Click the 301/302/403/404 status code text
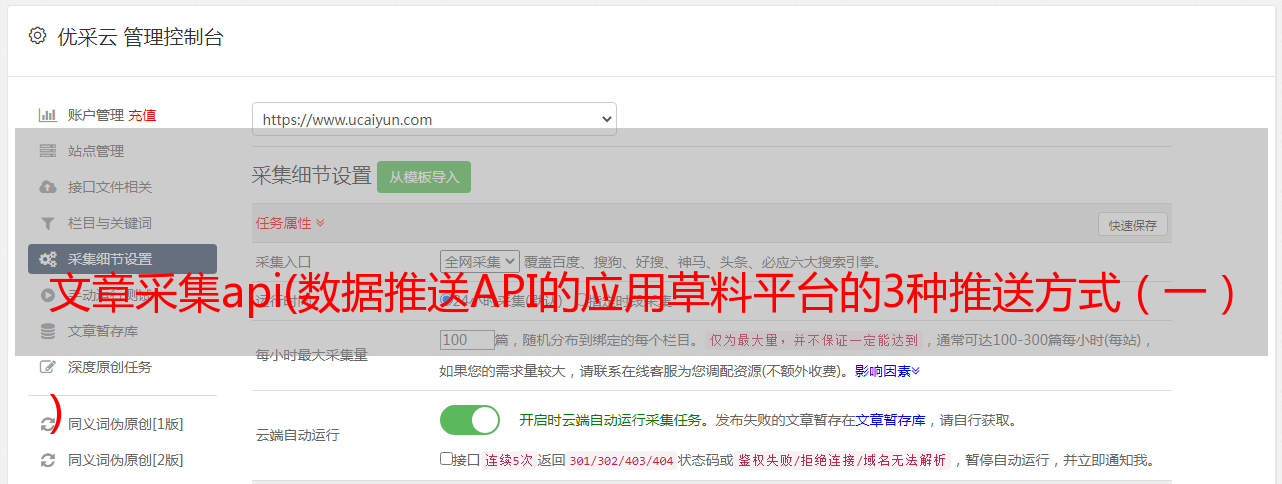The width and height of the screenshot is (1282, 484). pos(621,461)
